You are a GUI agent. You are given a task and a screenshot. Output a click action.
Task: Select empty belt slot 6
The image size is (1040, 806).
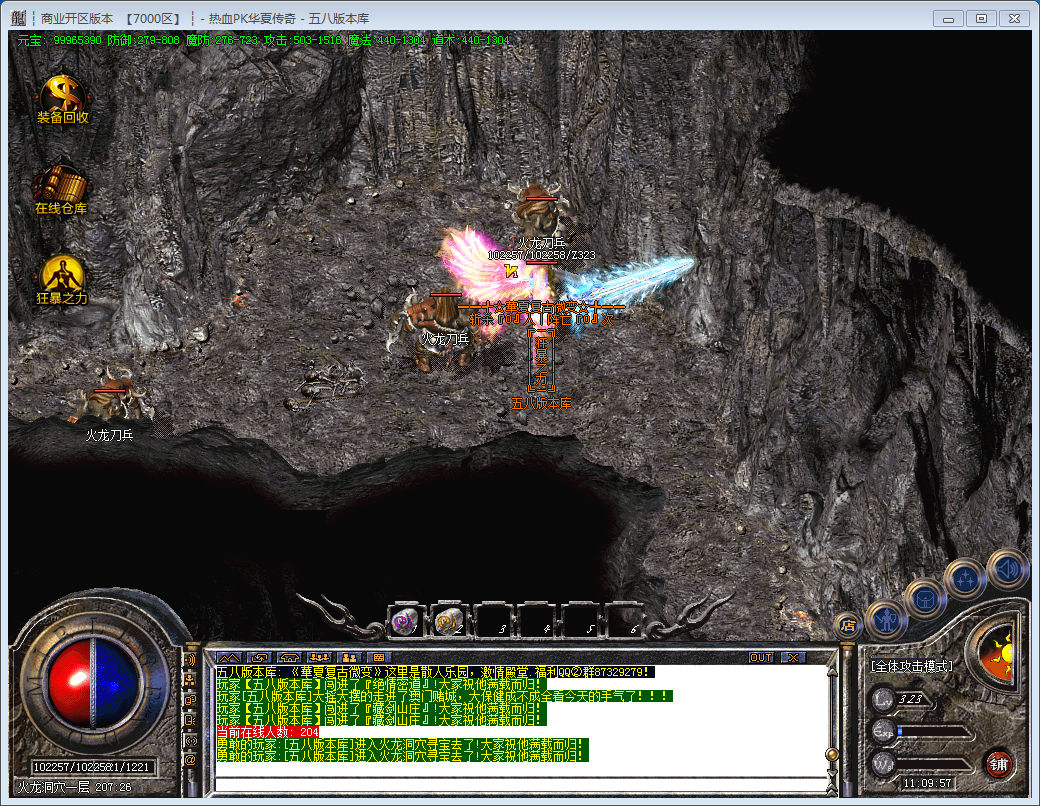(x=623, y=622)
